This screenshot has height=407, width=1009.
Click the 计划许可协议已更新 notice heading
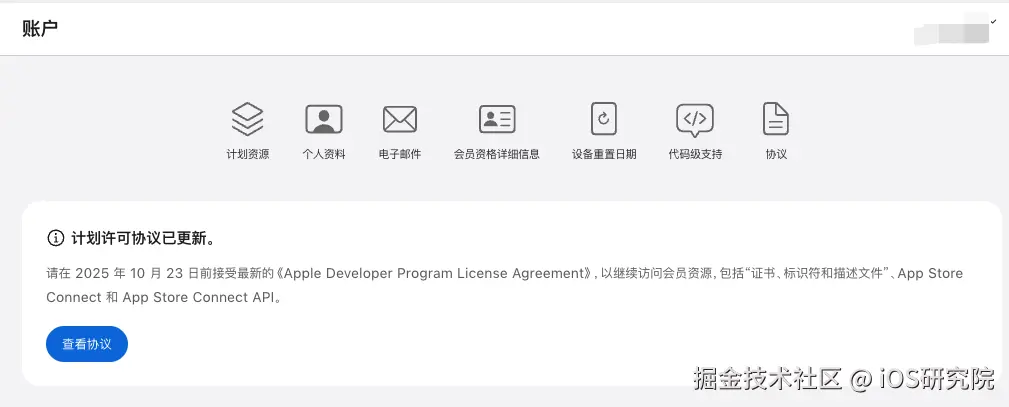pyautogui.click(x=143, y=238)
